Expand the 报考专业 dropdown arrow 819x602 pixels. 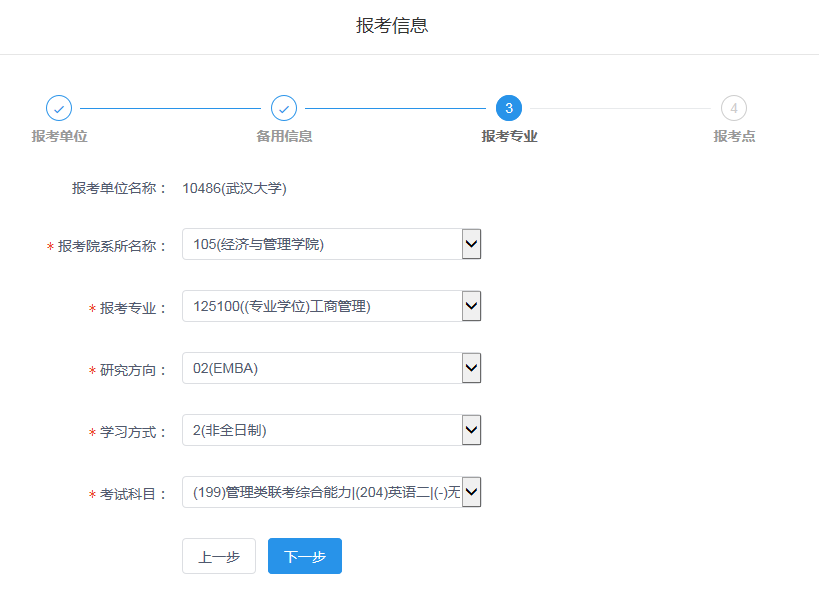[x=471, y=306]
